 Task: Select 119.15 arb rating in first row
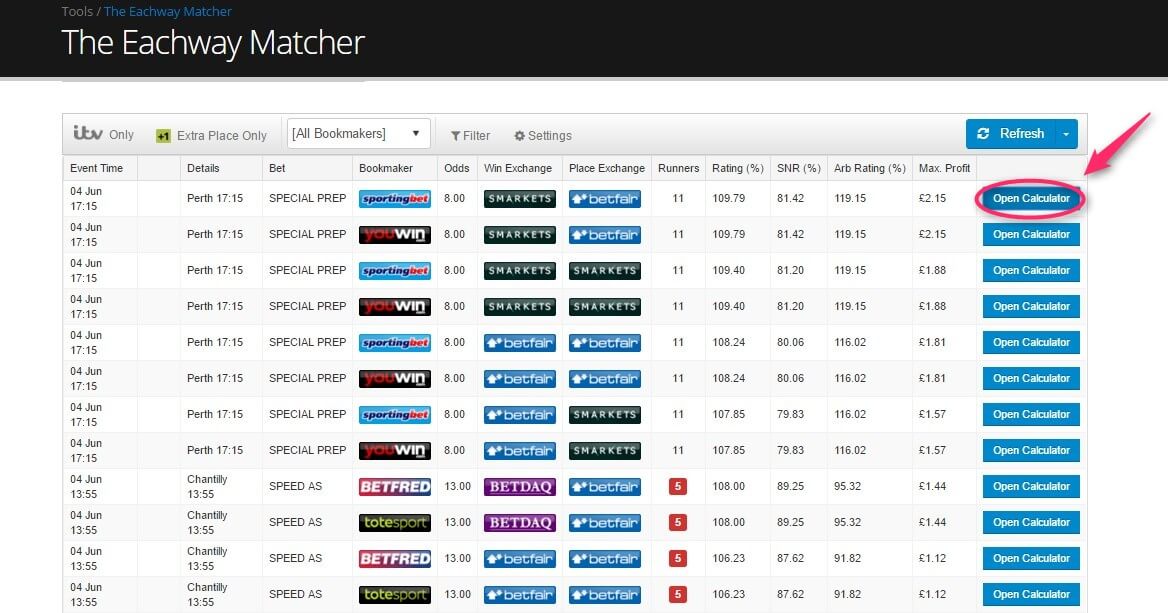[x=850, y=199]
